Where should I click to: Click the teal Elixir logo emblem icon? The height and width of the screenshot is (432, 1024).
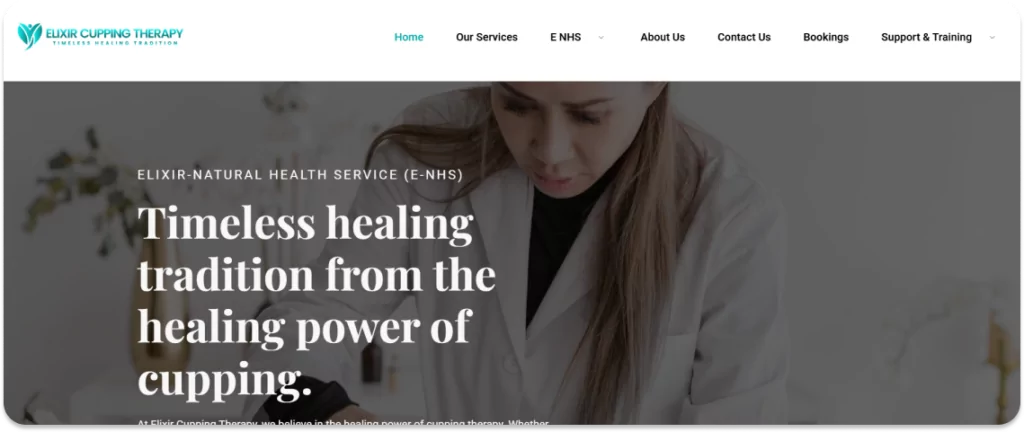[x=29, y=35]
